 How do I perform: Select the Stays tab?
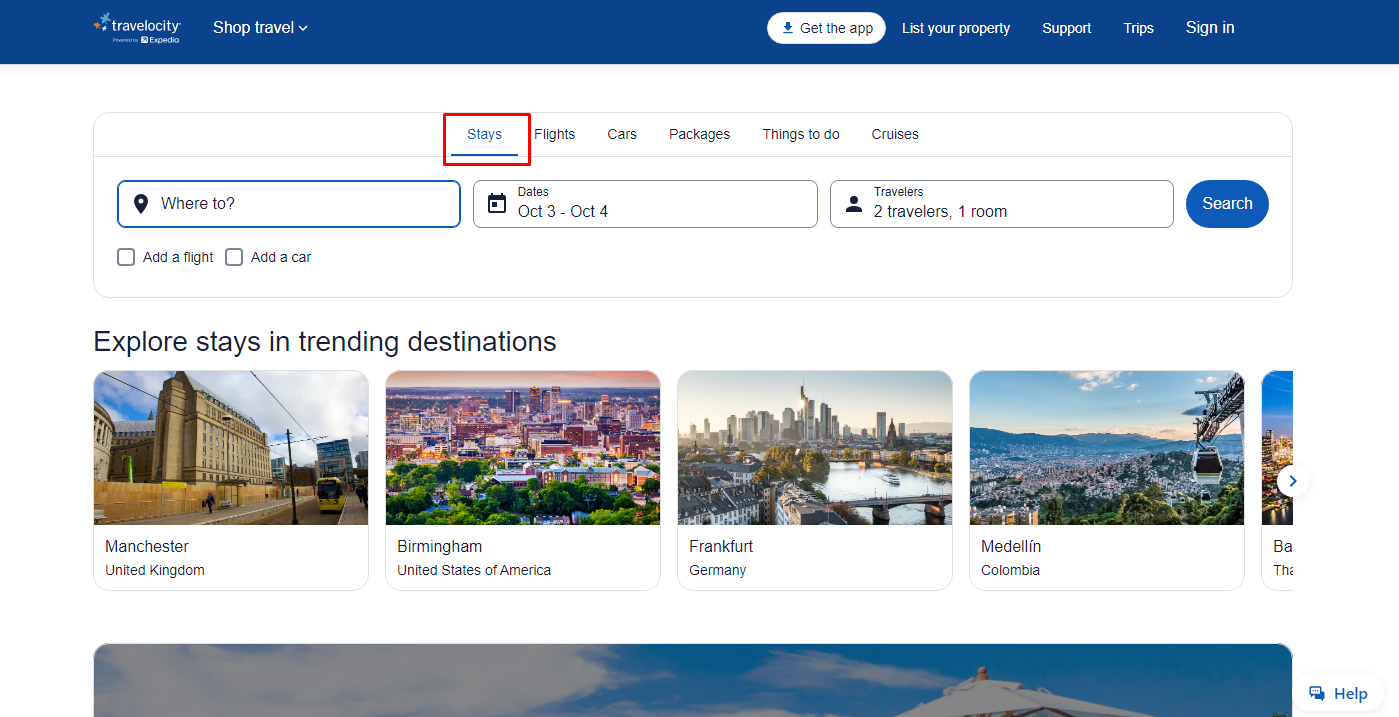tap(484, 134)
